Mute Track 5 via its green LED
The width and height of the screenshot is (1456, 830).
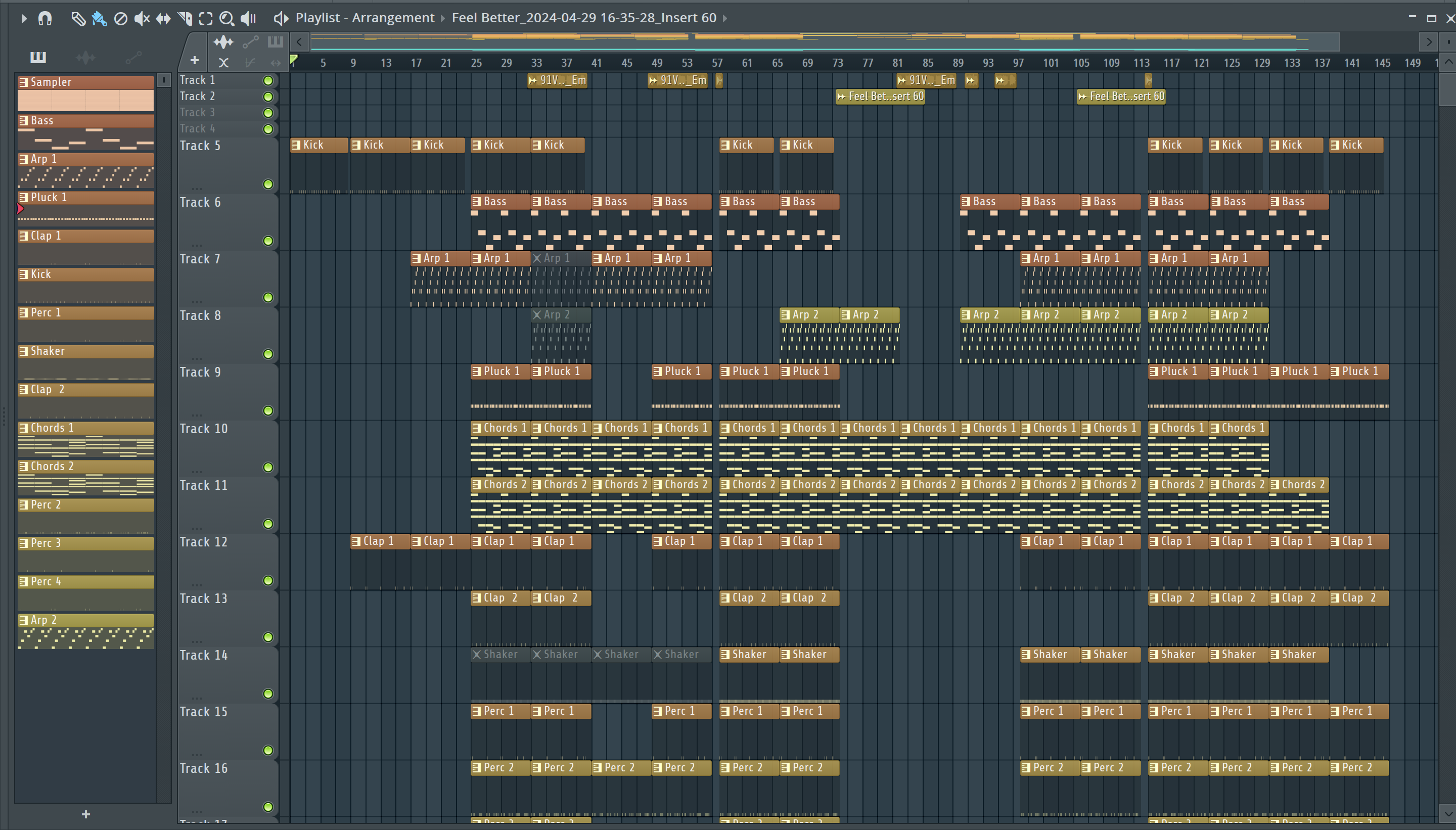(268, 184)
